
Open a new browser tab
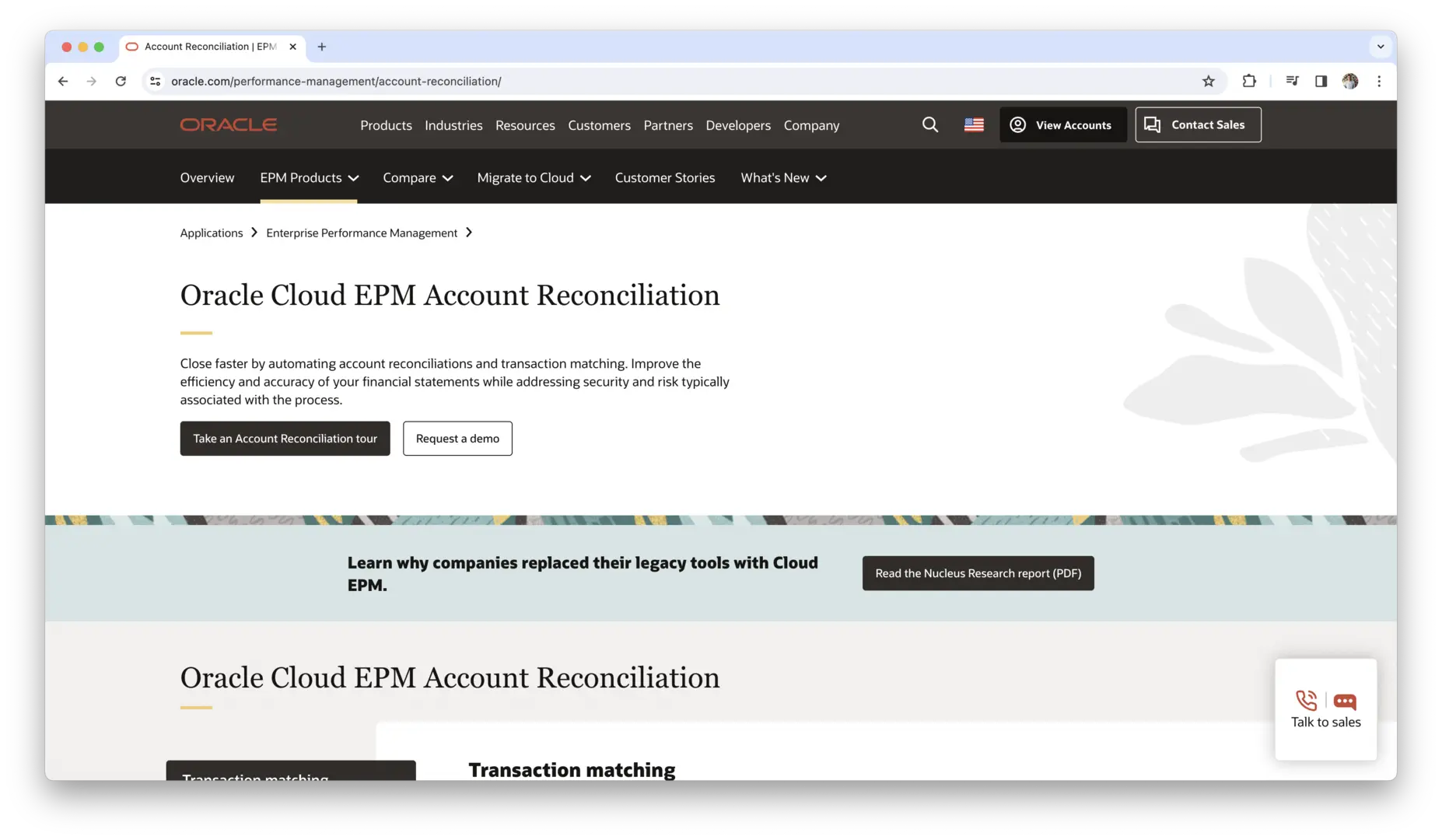coord(321,47)
